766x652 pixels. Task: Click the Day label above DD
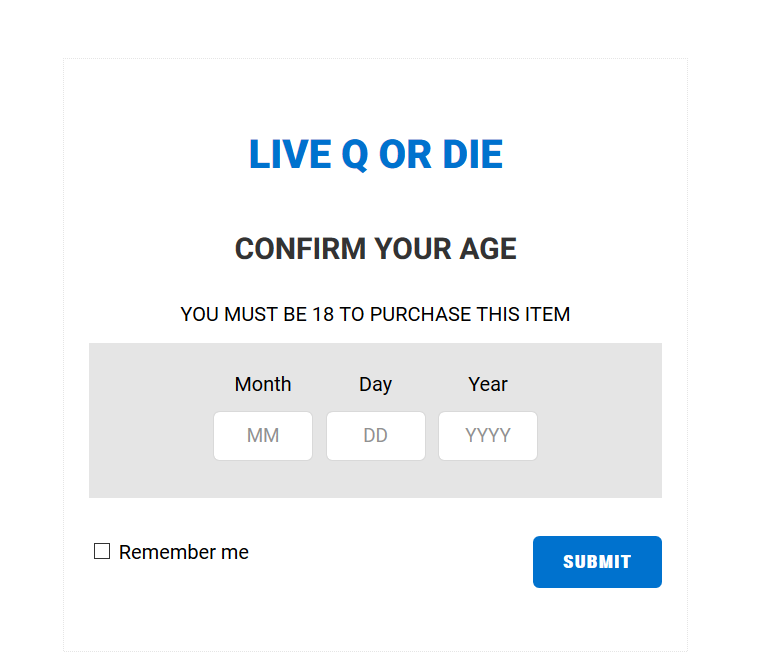point(376,385)
